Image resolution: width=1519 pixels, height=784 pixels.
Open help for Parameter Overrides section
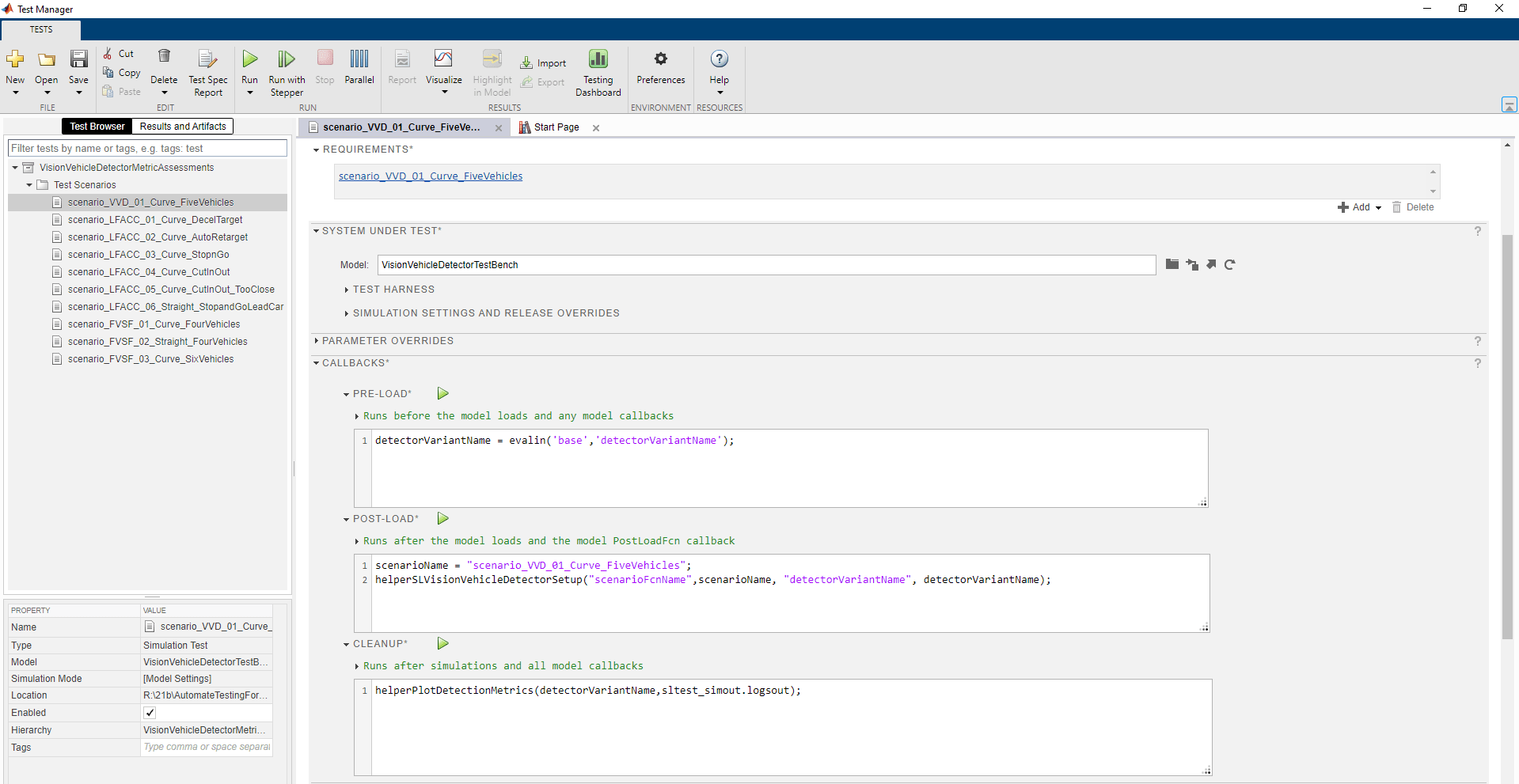[x=1477, y=341]
